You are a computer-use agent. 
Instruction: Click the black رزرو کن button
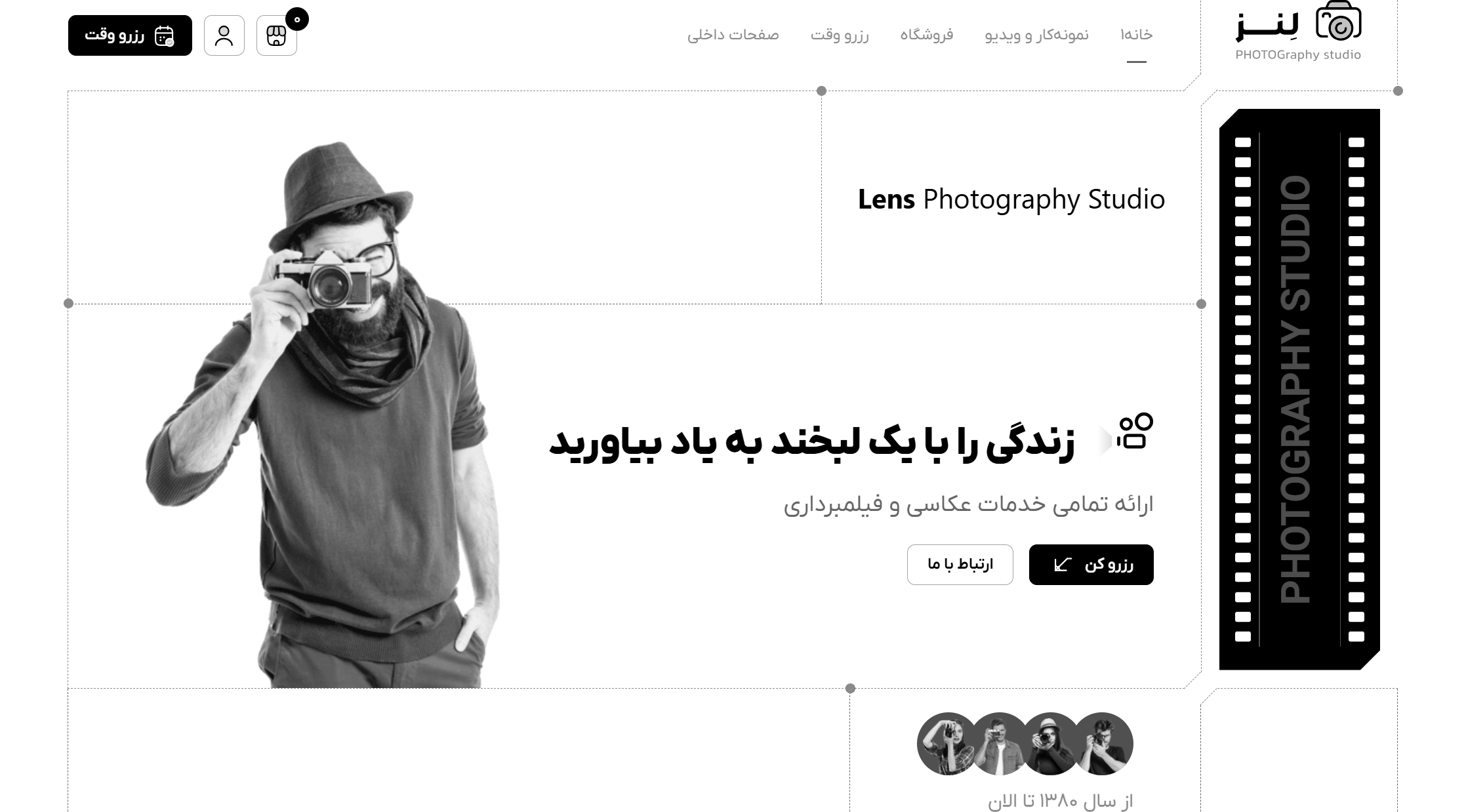(1091, 565)
